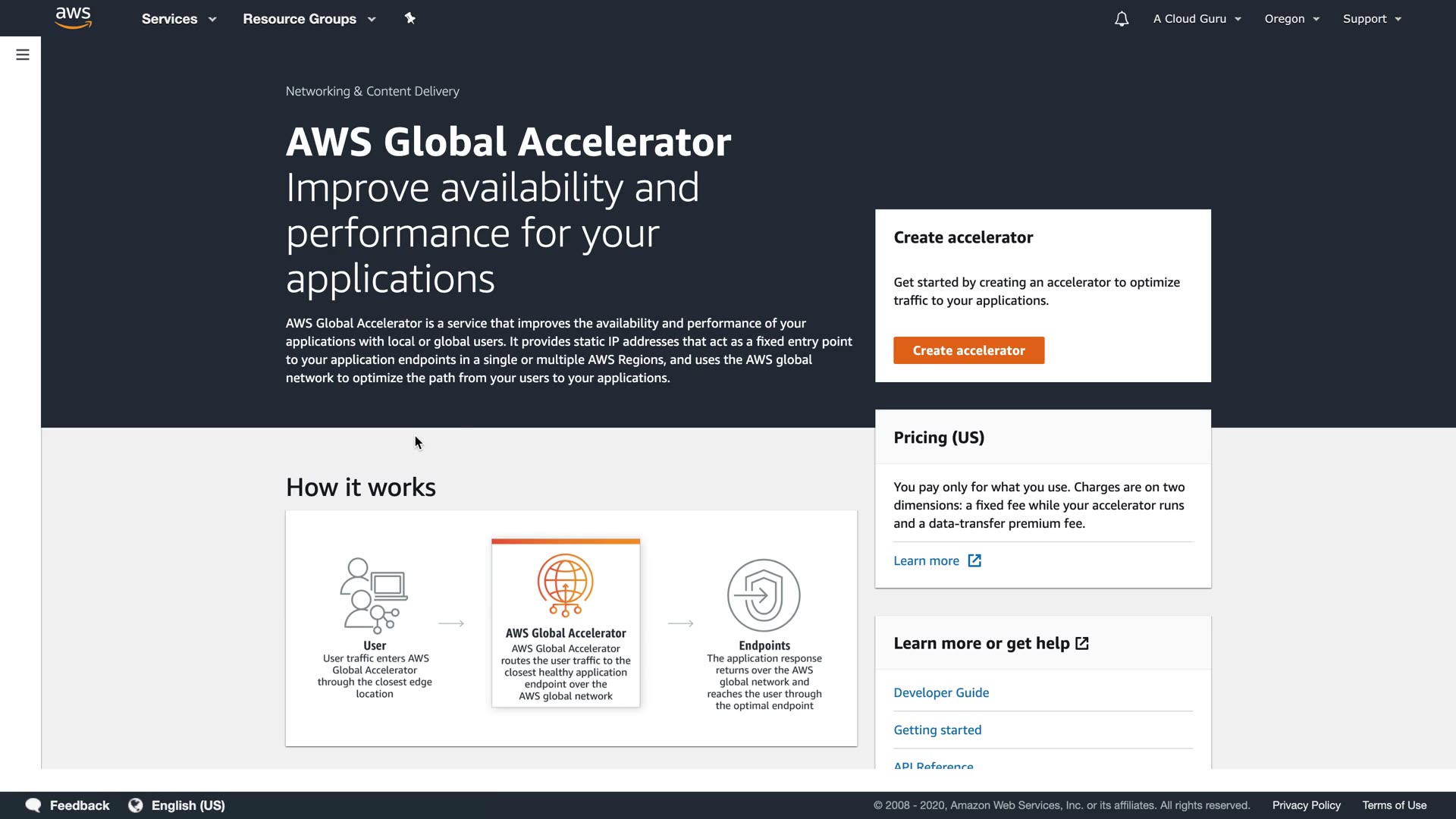
Task: Open the Support menu
Action: tap(1372, 19)
